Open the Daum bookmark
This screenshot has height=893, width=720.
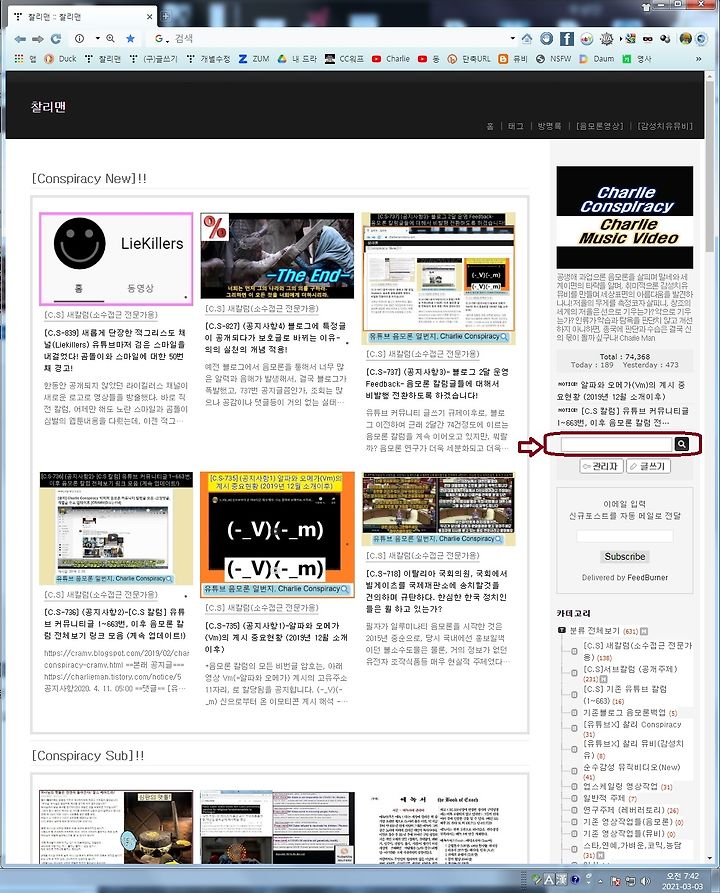click(596, 59)
